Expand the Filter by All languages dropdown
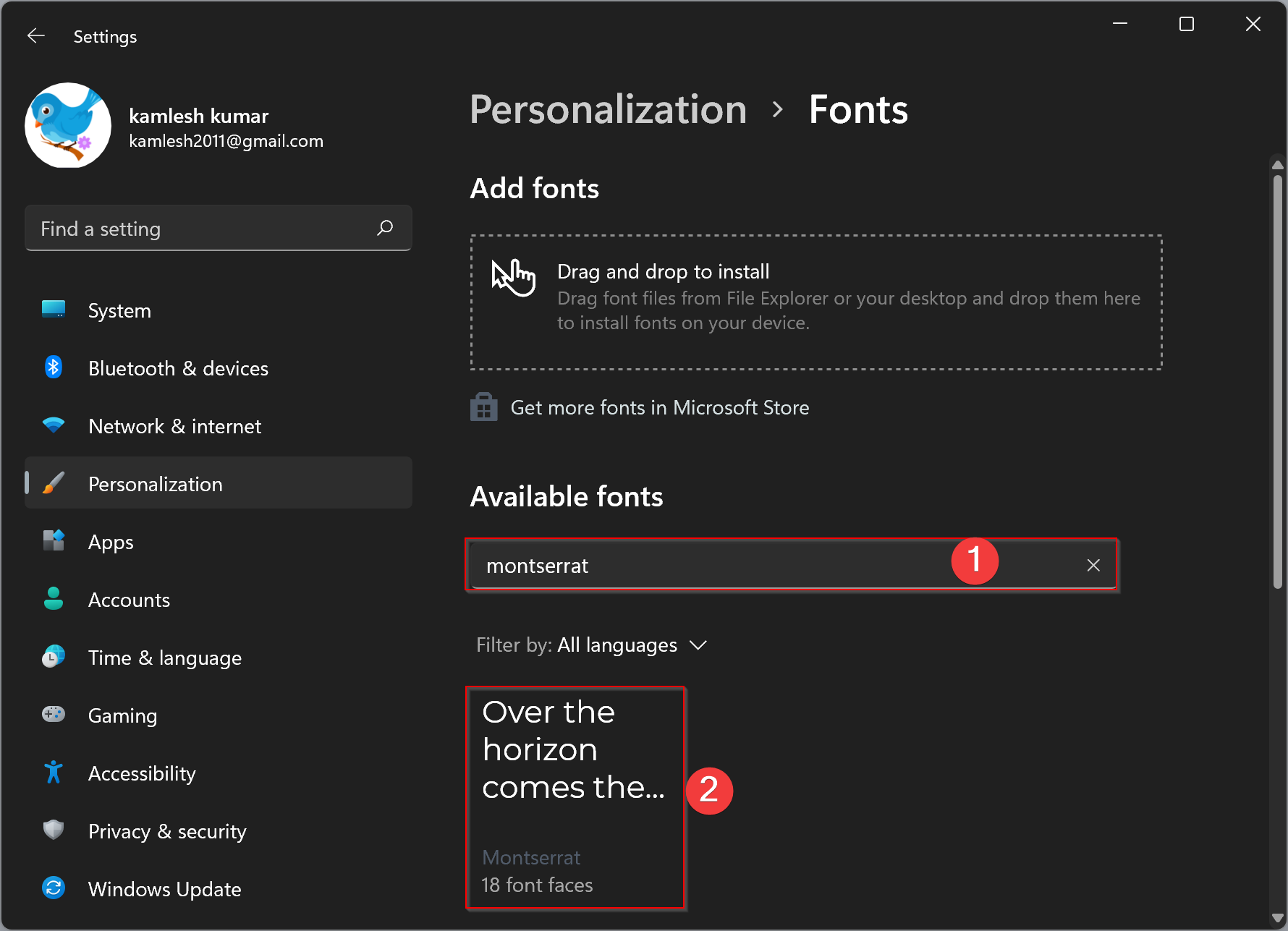The width and height of the screenshot is (1288, 931). point(591,645)
